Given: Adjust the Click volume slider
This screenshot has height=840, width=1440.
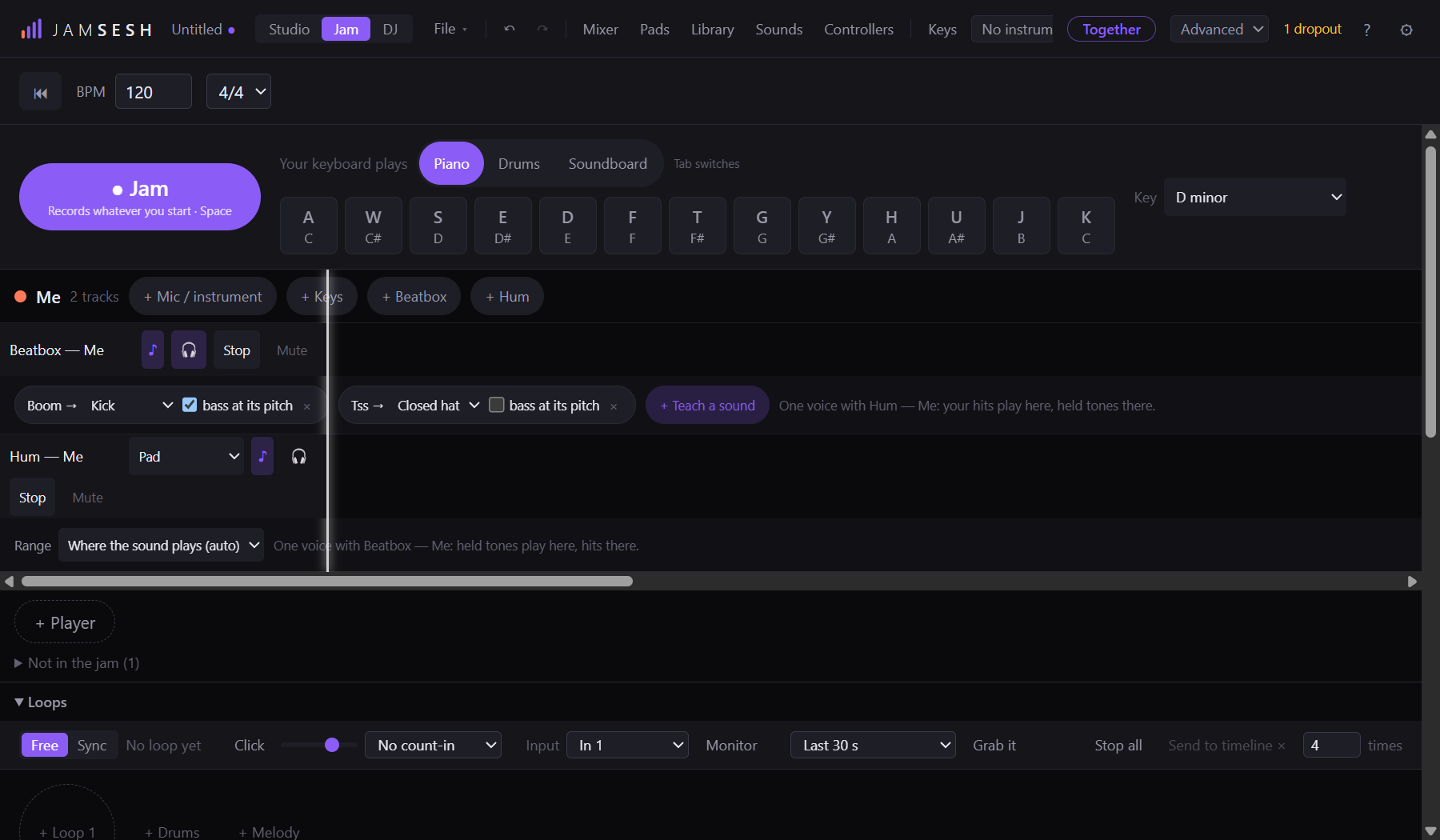Looking at the screenshot, I should (318, 746).
